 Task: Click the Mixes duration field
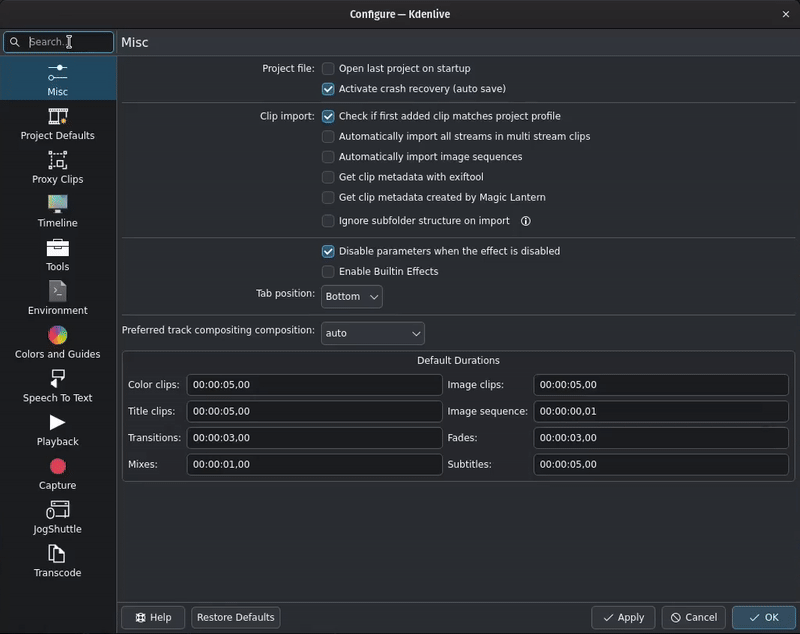coord(314,464)
